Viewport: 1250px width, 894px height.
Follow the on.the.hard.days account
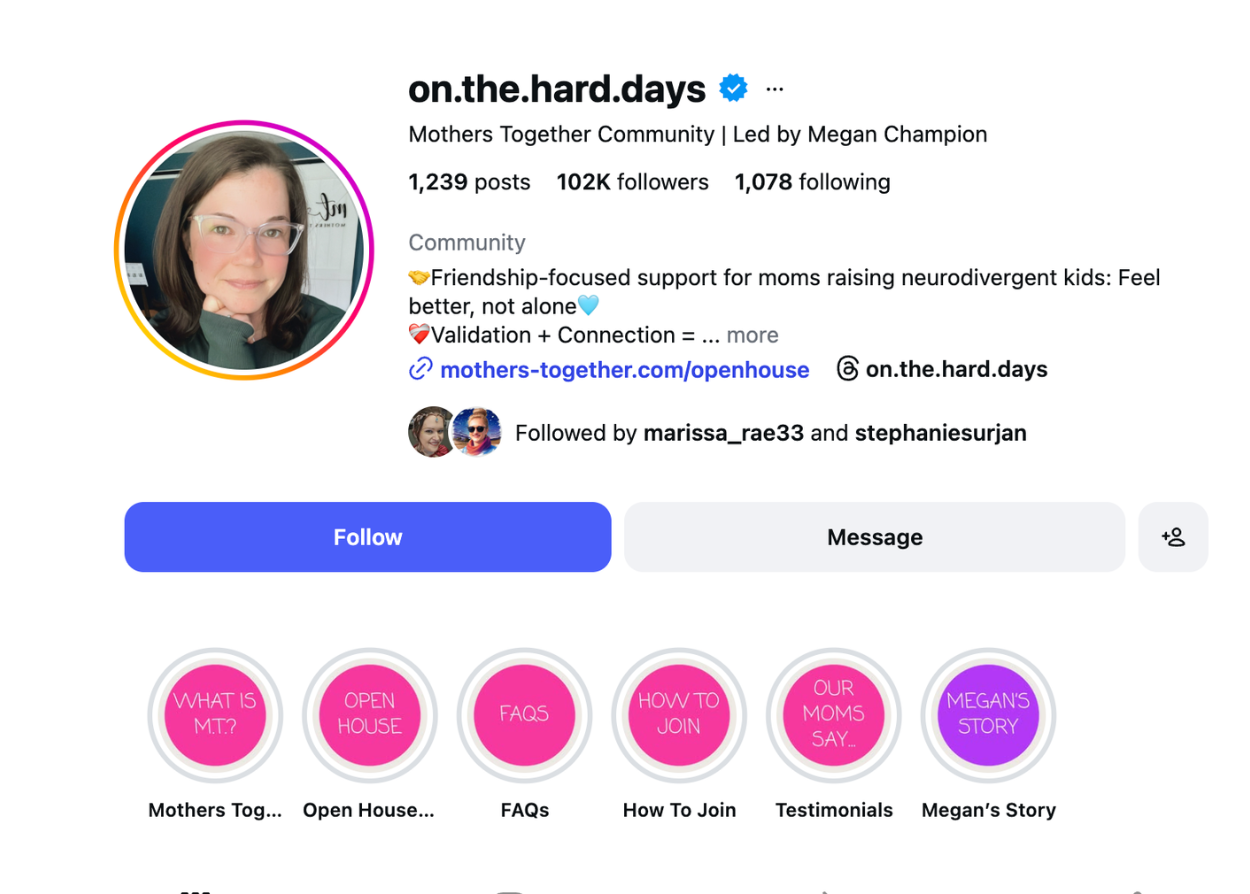coord(368,537)
